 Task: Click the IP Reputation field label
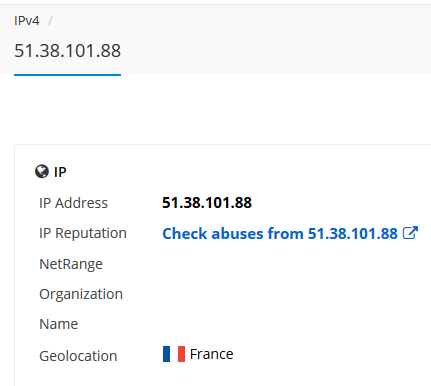click(x=83, y=233)
